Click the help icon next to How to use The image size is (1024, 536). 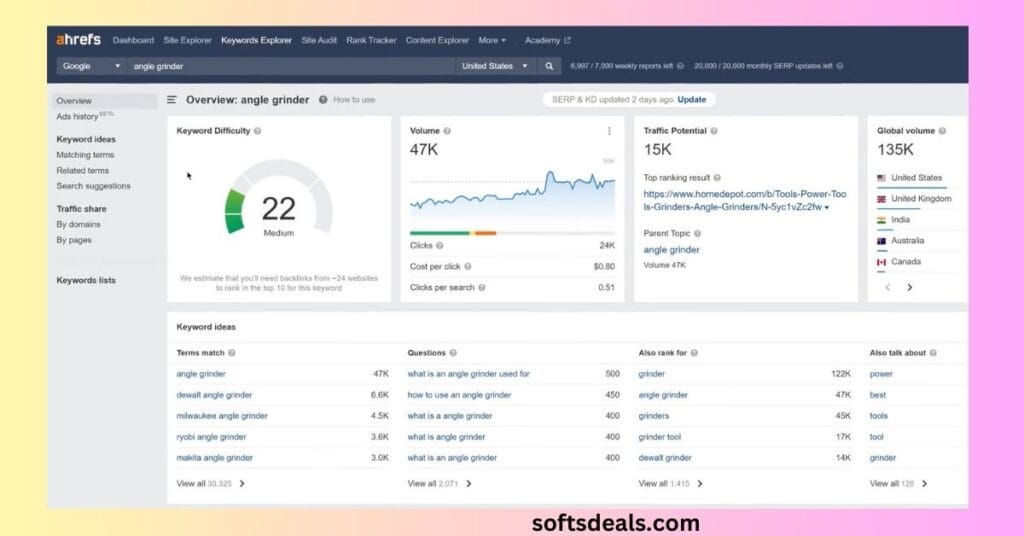323,100
